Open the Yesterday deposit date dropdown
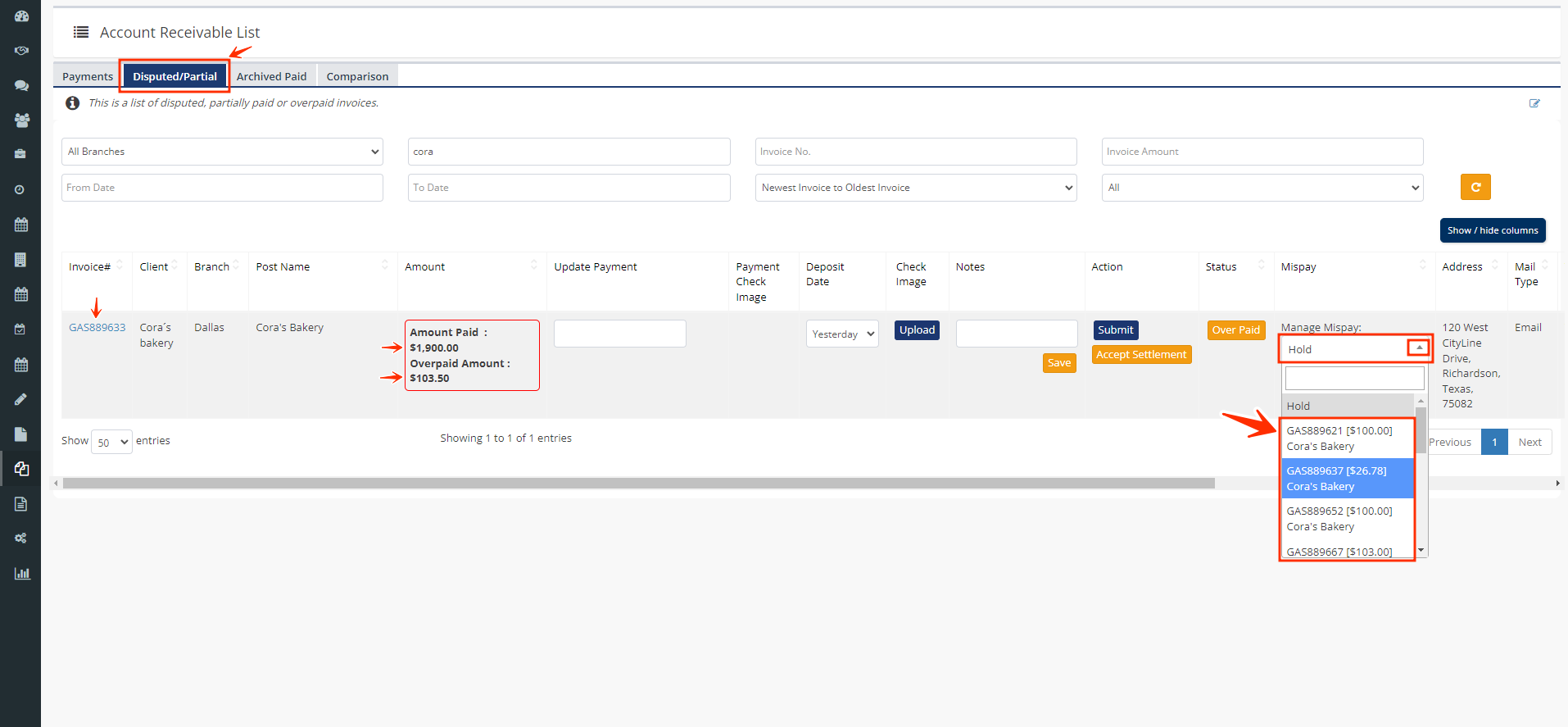 (841, 334)
